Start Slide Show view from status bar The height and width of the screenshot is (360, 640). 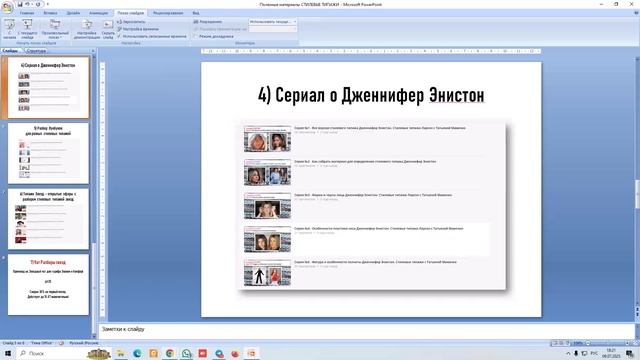pyautogui.click(x=567, y=343)
